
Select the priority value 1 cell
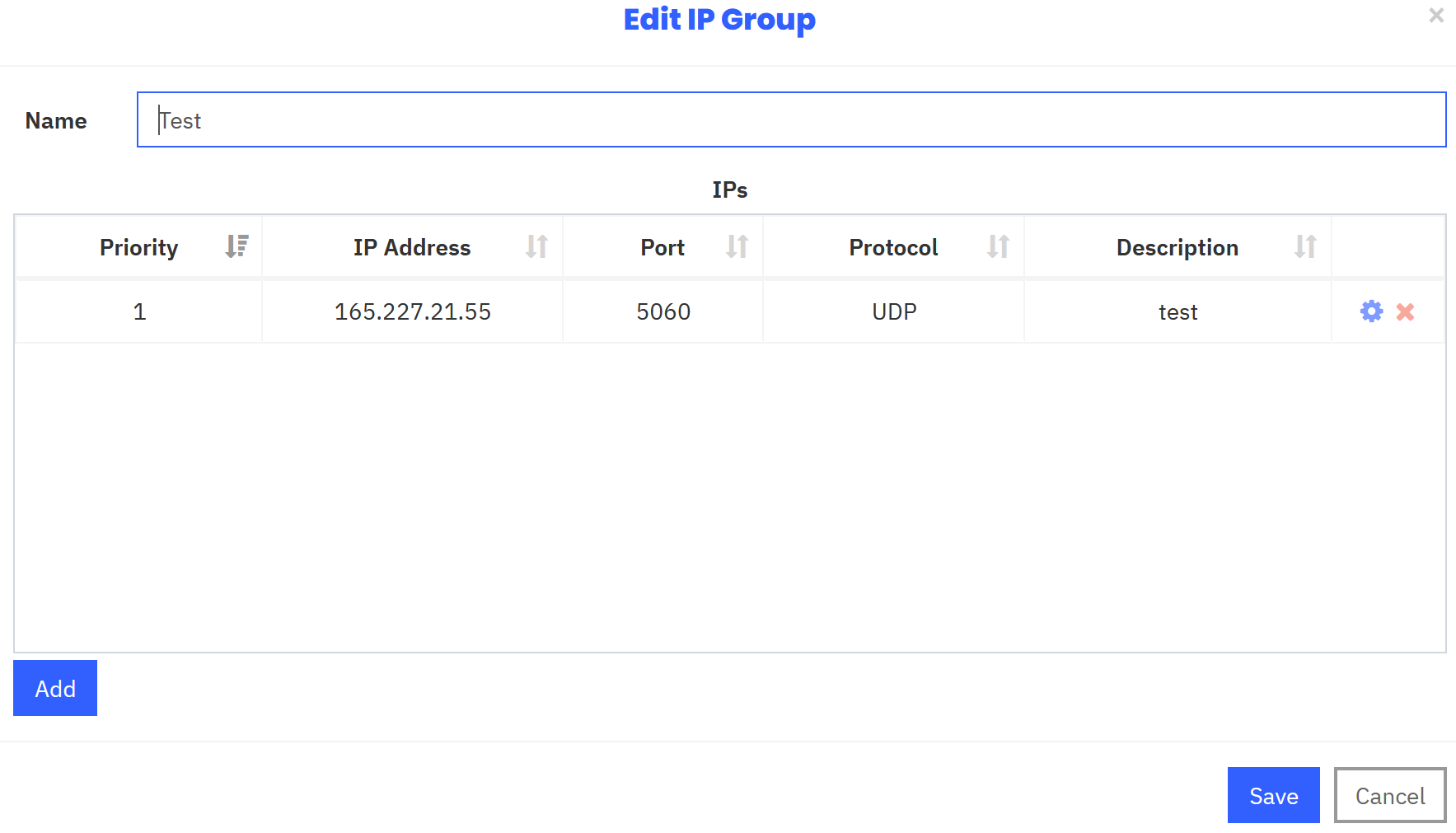(x=139, y=311)
